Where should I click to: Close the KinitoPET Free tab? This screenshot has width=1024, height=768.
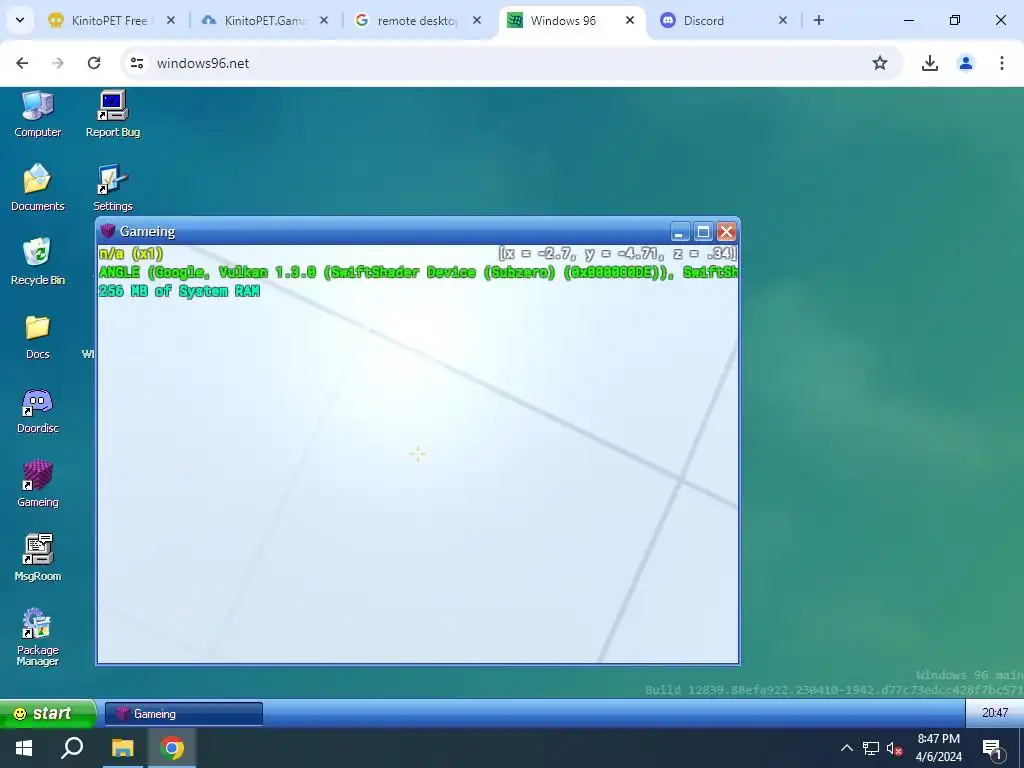click(x=170, y=21)
